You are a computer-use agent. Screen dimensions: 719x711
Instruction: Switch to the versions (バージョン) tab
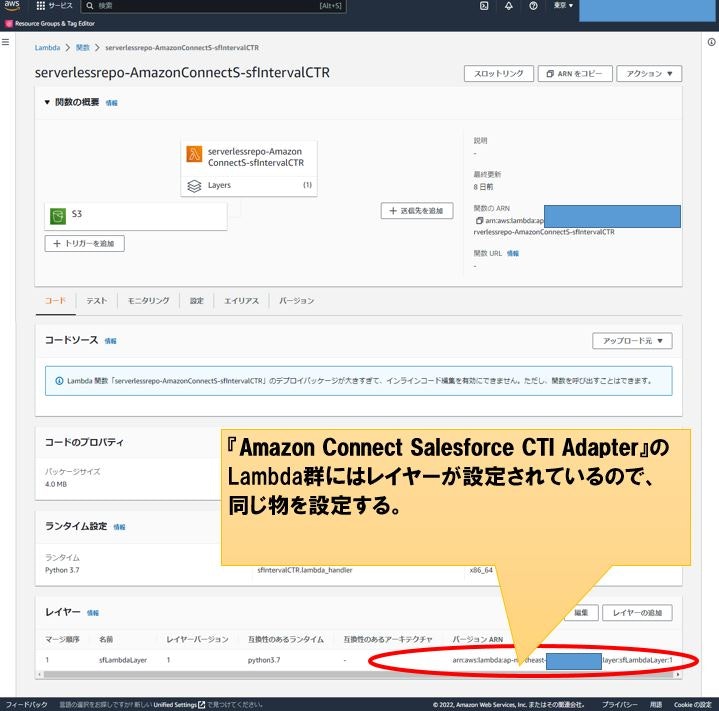coord(296,301)
